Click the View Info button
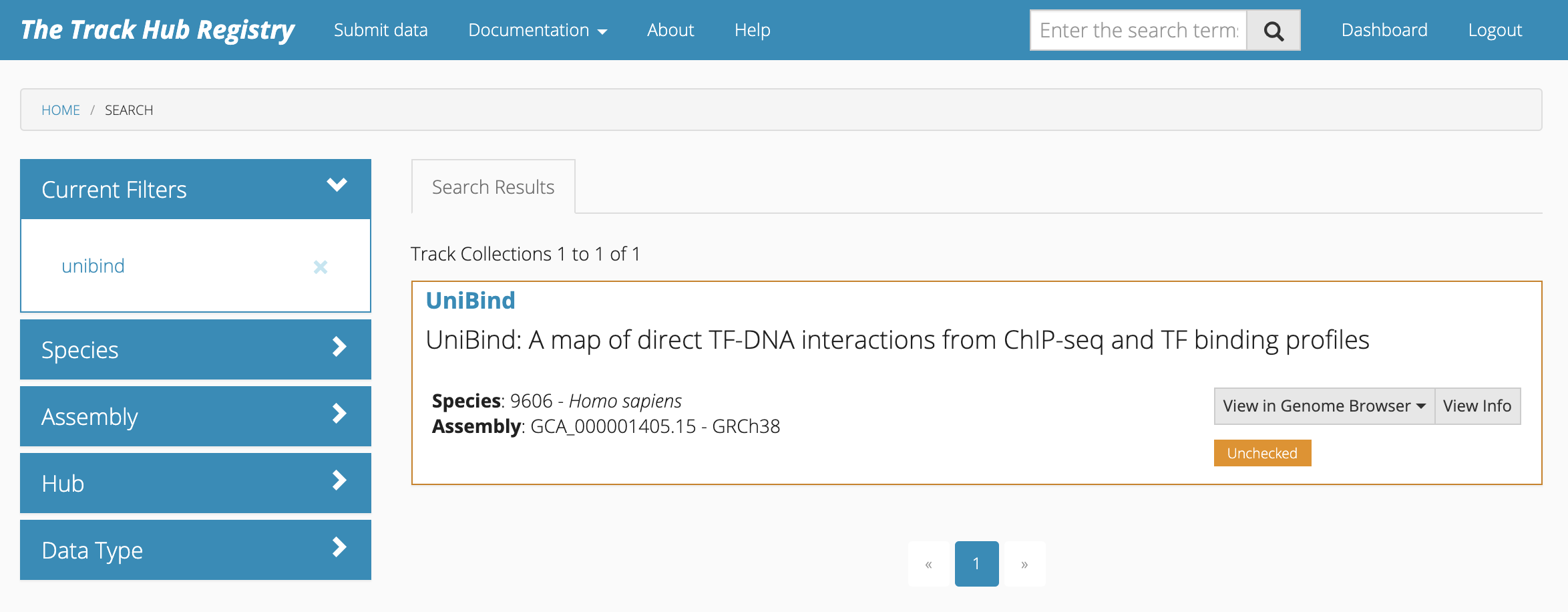Image resolution: width=1568 pixels, height=612 pixels. (x=1477, y=406)
